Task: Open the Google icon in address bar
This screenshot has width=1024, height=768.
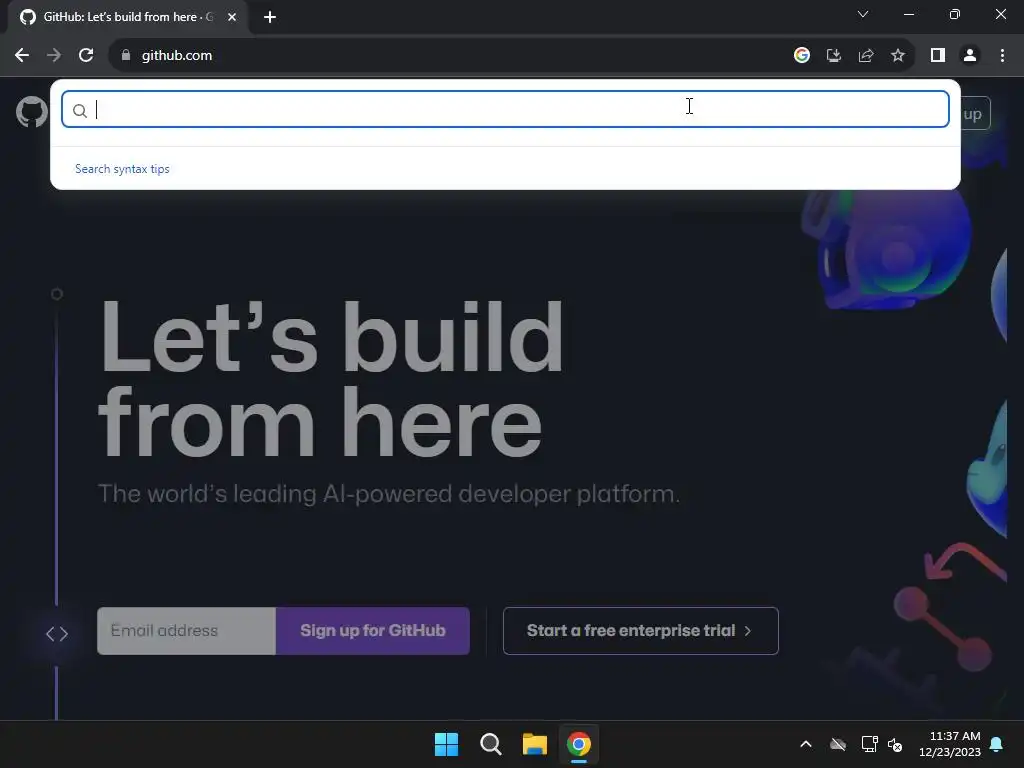Action: click(x=802, y=56)
